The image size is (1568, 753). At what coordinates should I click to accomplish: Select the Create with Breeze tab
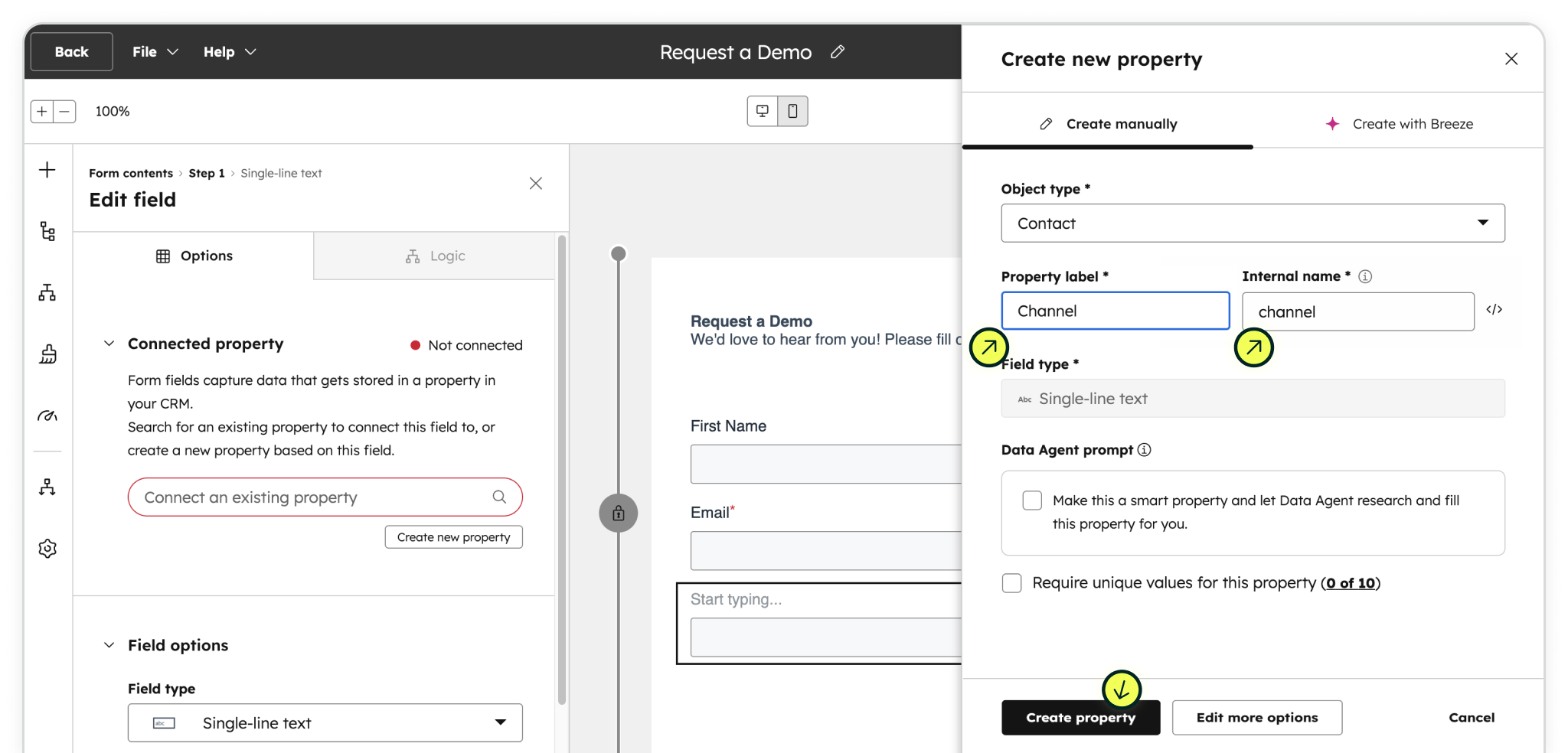[1399, 124]
